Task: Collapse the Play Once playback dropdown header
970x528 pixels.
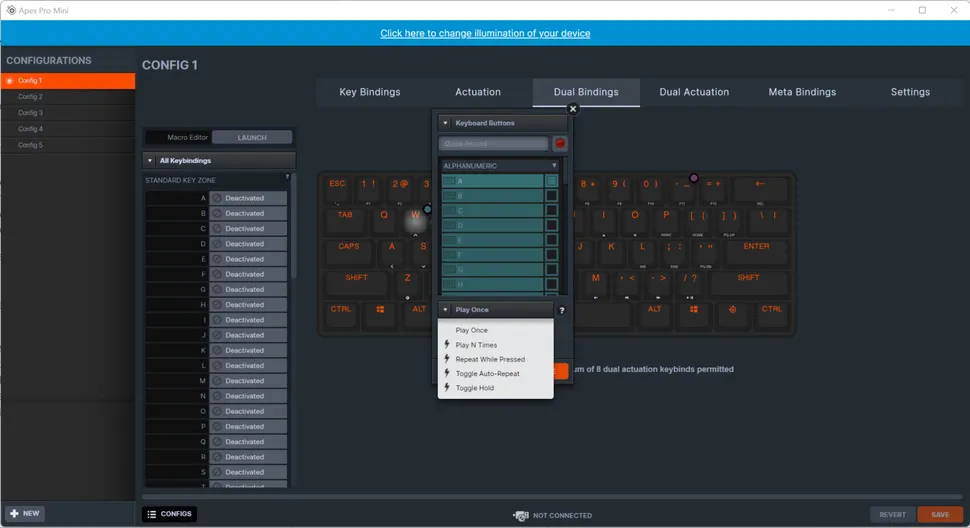Action: [x=496, y=310]
